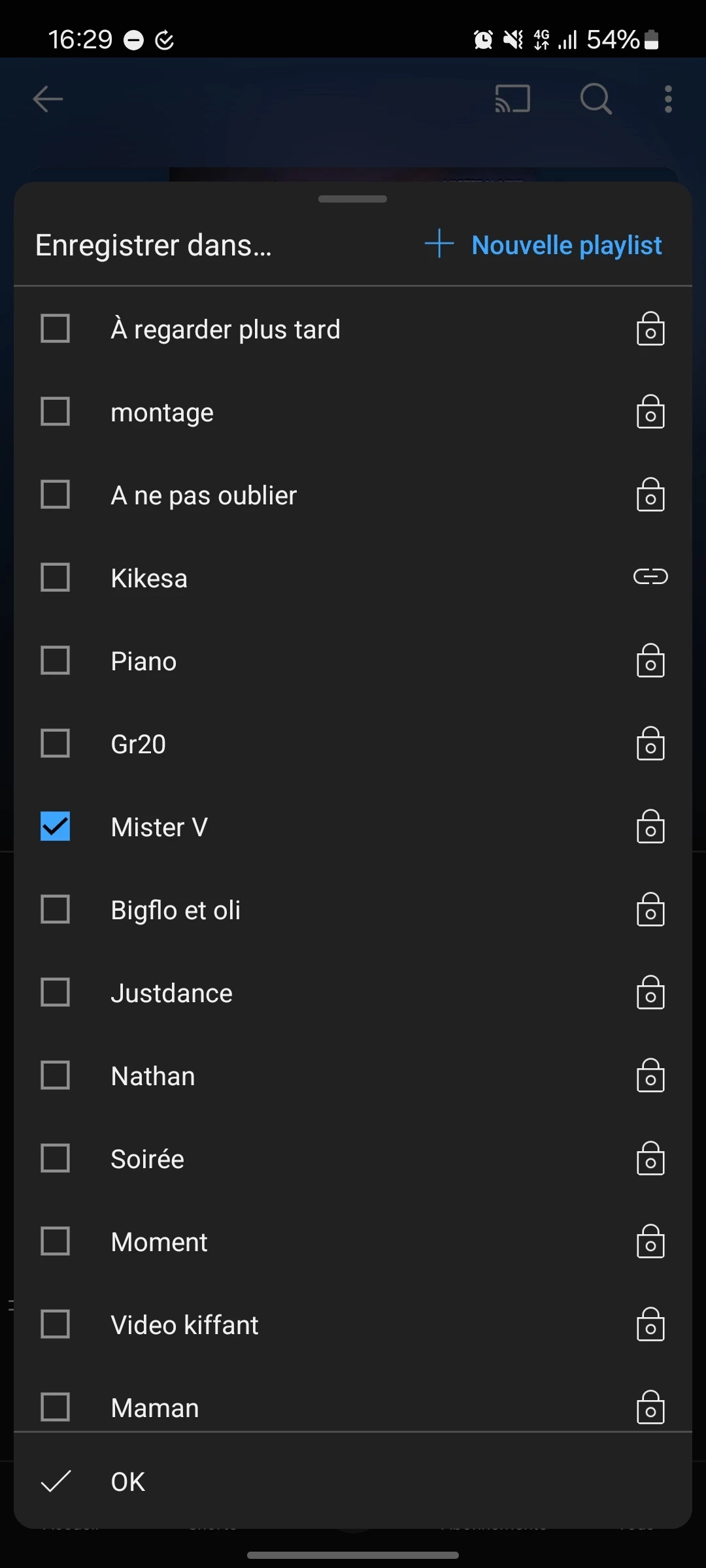Select the Video kiffant playlist entry
Image resolution: width=706 pixels, height=1568 pixels.
pos(185,1325)
